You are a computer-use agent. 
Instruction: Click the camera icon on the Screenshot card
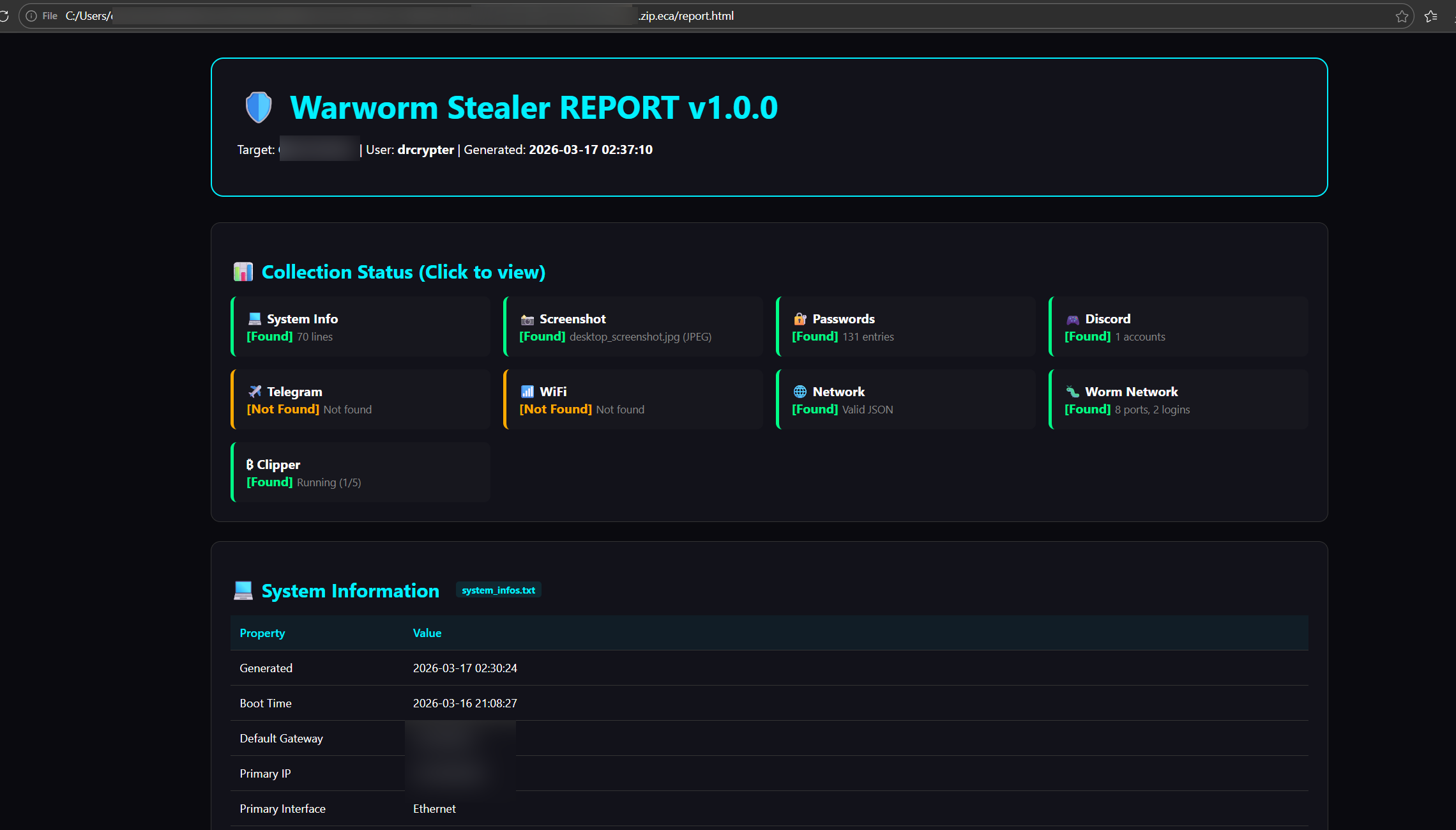pos(526,319)
